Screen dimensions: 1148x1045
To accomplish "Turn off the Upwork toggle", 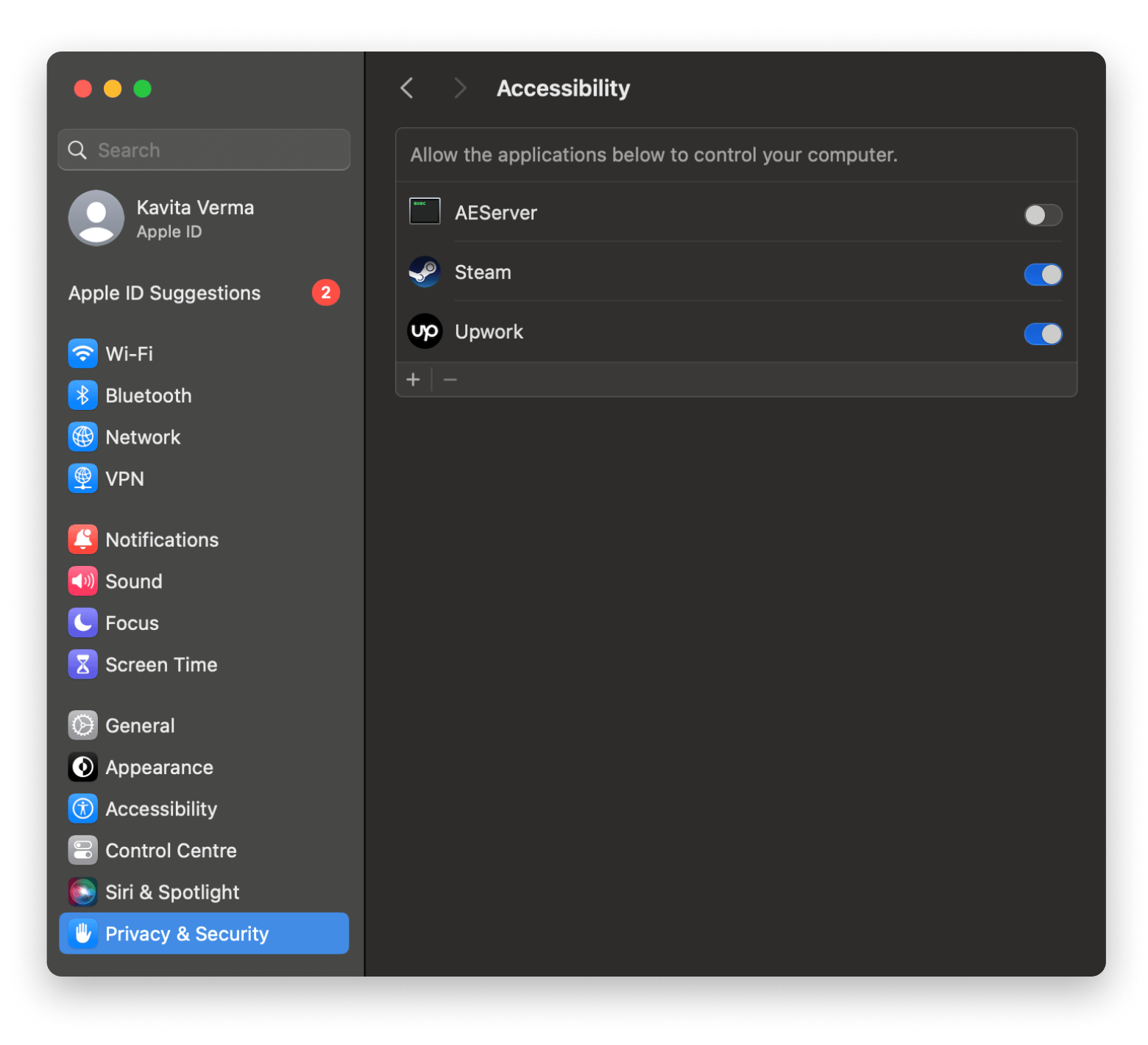I will coord(1042,334).
